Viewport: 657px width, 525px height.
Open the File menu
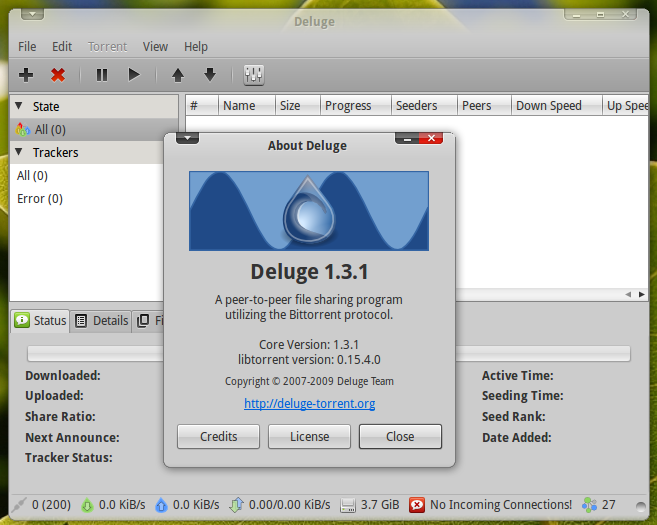click(27, 47)
